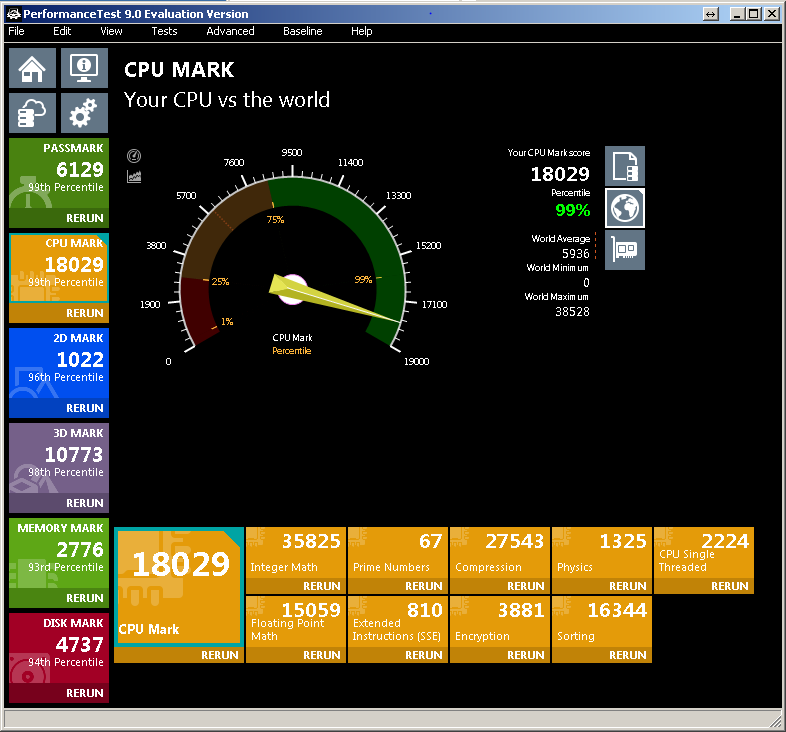The image size is (786, 732).
Task: Select the 2D Mark 1022 tile
Action: (59, 363)
